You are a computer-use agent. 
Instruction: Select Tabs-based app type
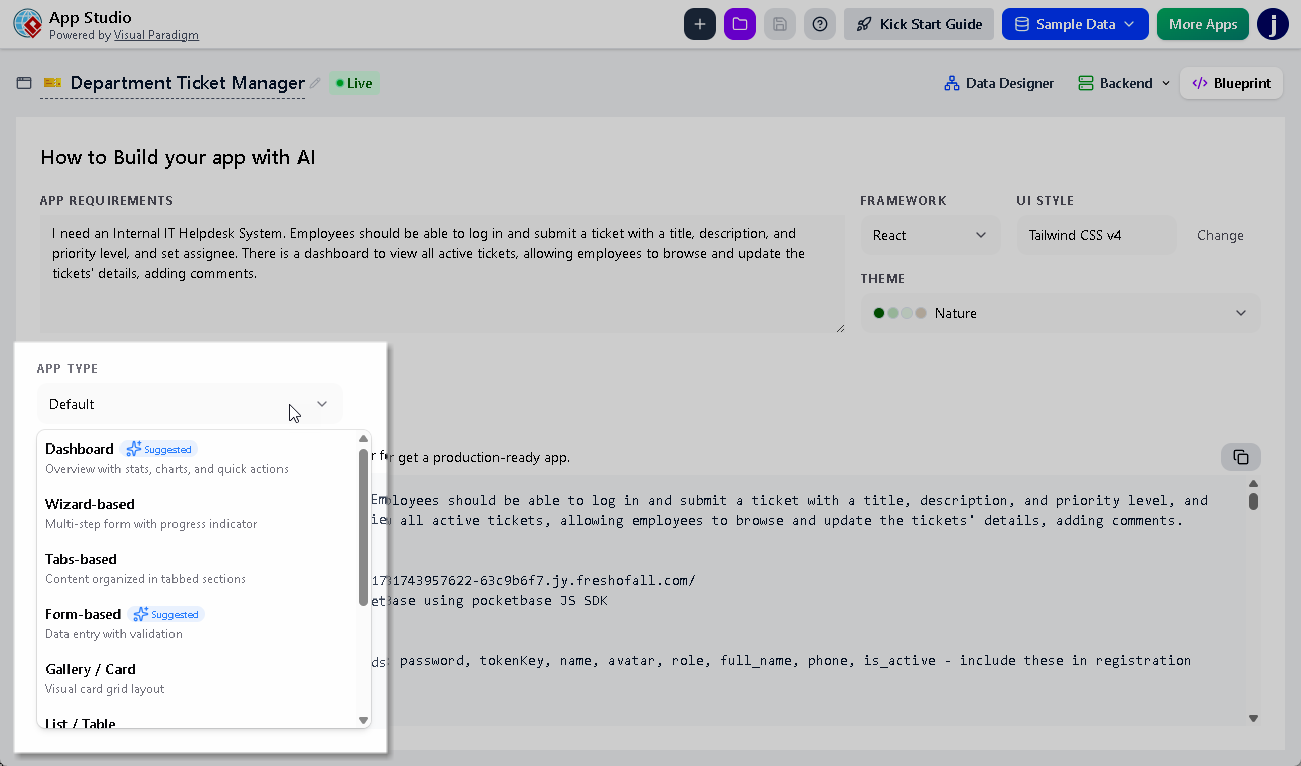(x=197, y=568)
